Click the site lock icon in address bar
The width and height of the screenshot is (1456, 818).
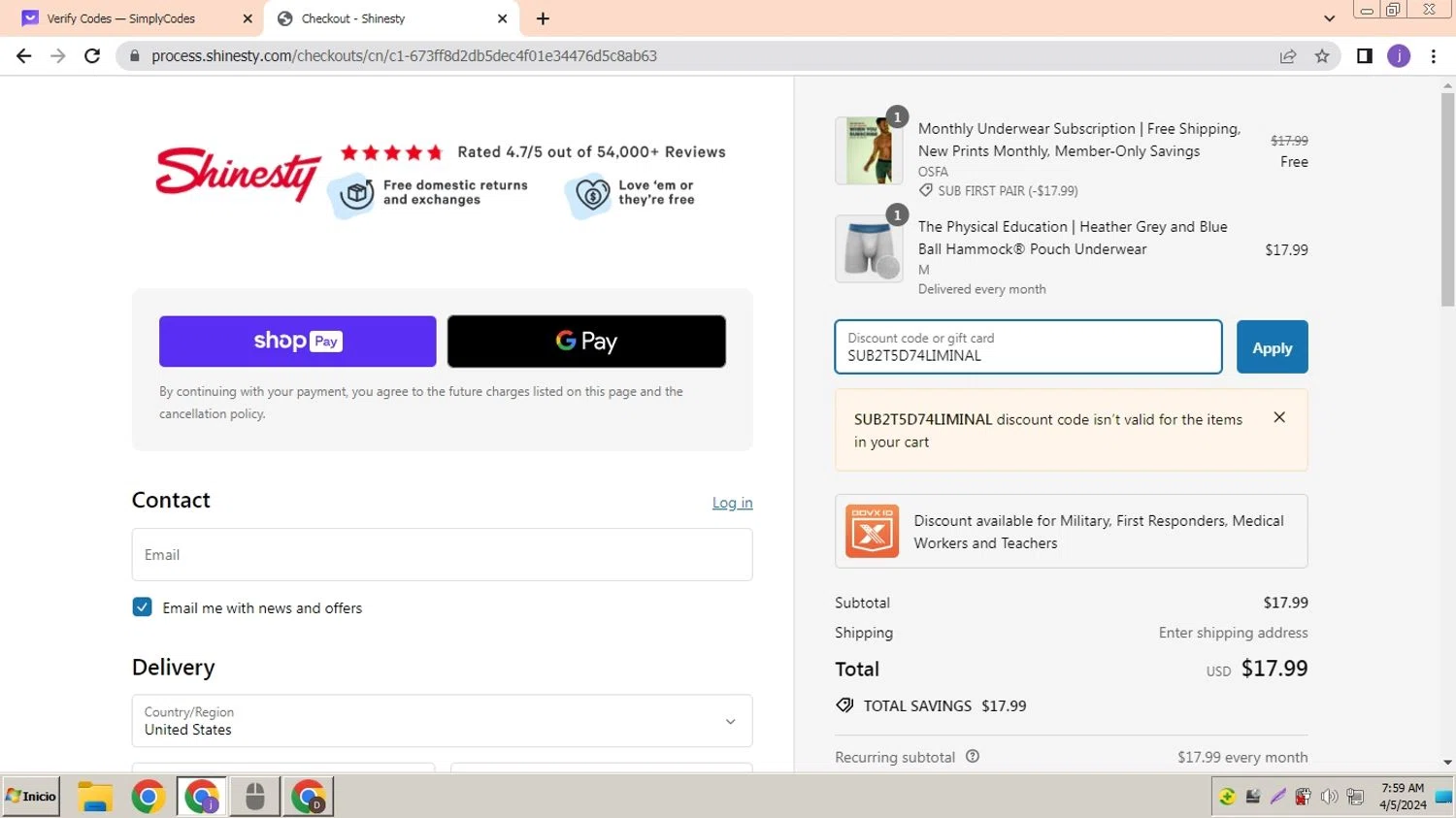[x=135, y=56]
